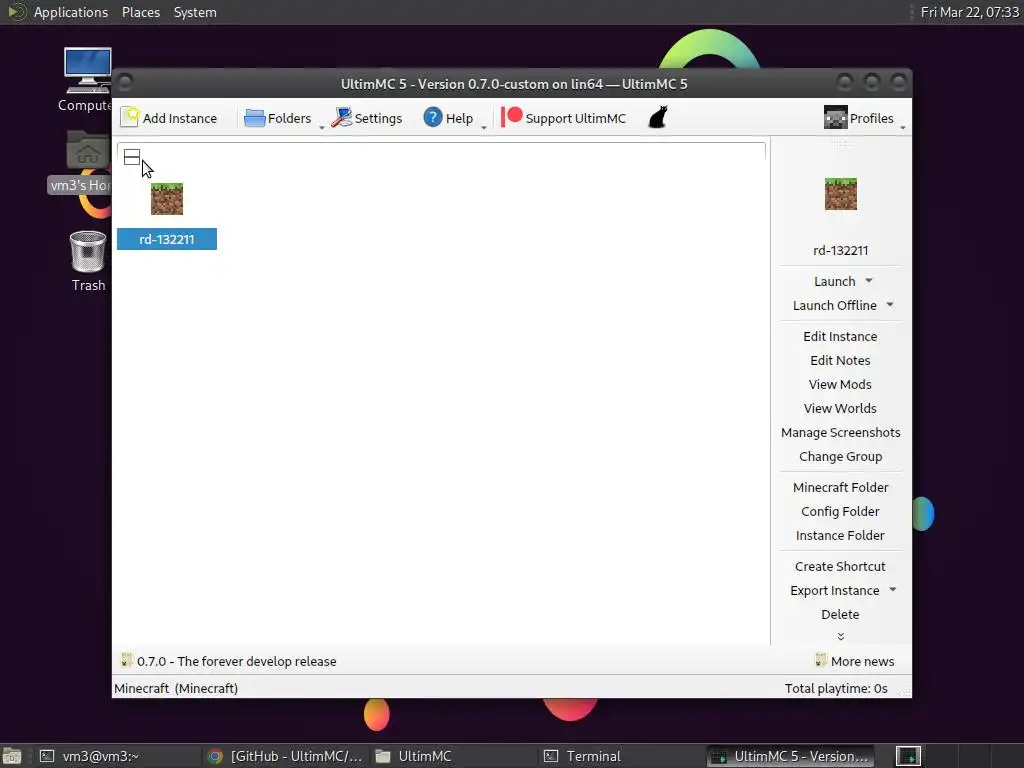
Task: Launch the selected instance
Action: point(834,281)
